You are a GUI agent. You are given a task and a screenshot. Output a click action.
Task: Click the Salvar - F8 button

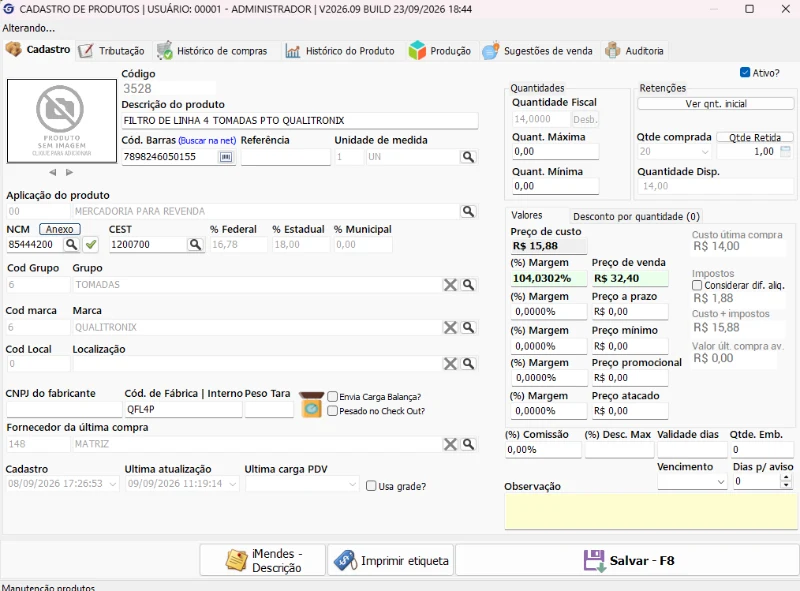[627, 560]
